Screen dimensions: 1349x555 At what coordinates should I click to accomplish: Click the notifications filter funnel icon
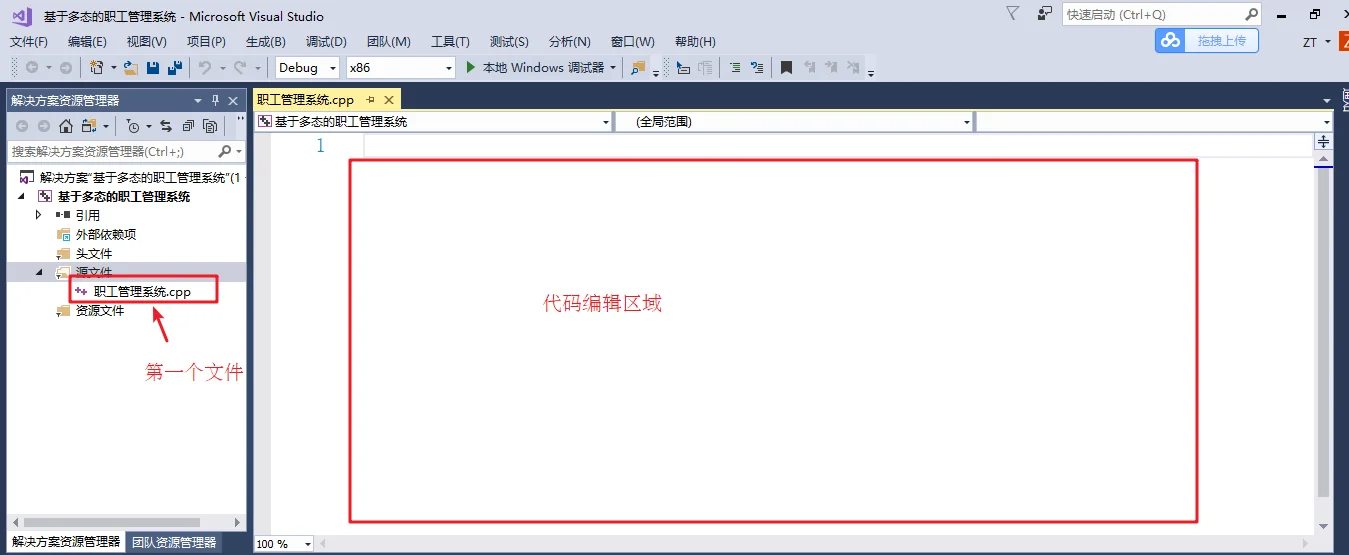(1013, 13)
